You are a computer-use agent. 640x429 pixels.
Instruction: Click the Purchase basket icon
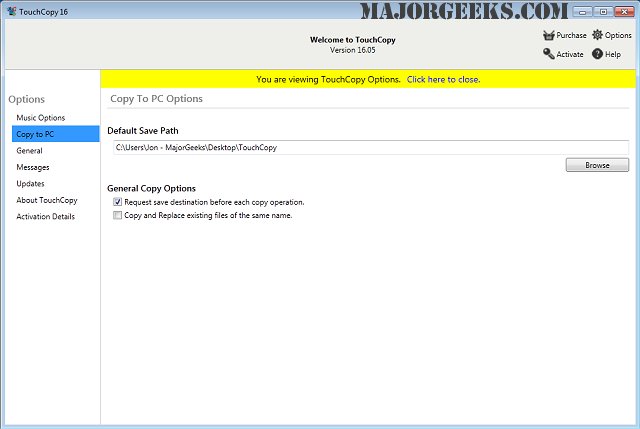[x=549, y=35]
